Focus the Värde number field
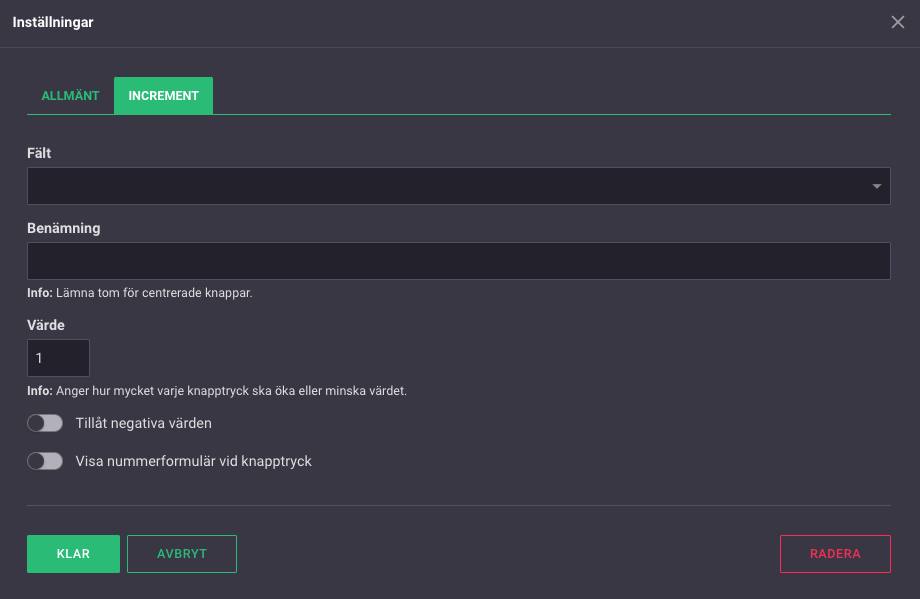Screen dimensions: 920x599 pyautogui.click(x=58, y=358)
